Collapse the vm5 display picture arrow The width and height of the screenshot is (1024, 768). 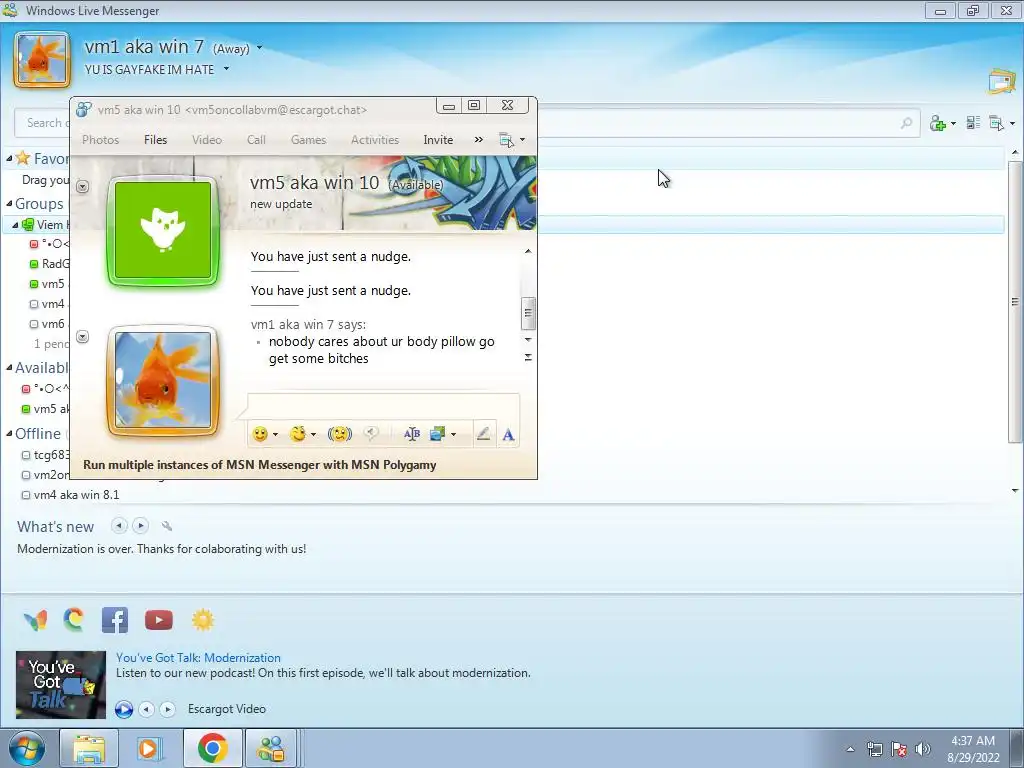click(82, 187)
